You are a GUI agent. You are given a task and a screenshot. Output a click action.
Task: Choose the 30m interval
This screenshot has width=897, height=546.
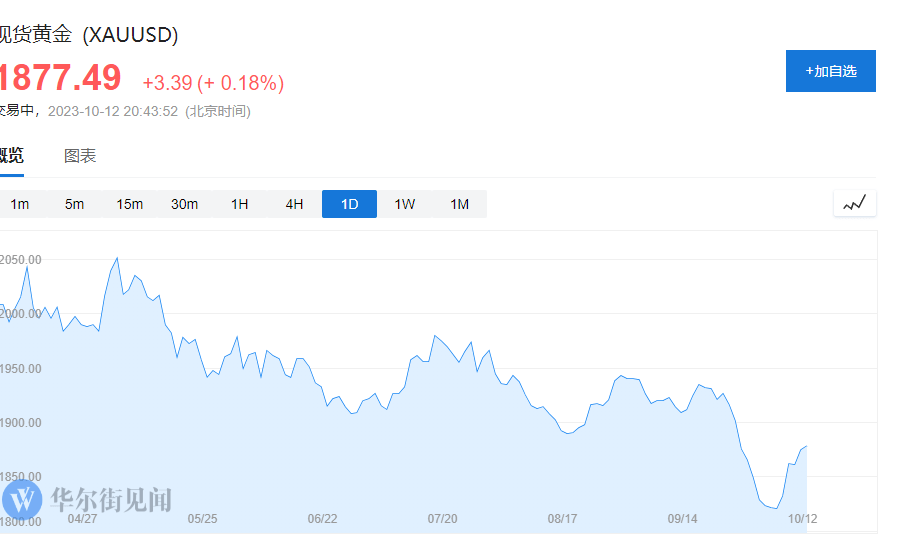click(184, 204)
